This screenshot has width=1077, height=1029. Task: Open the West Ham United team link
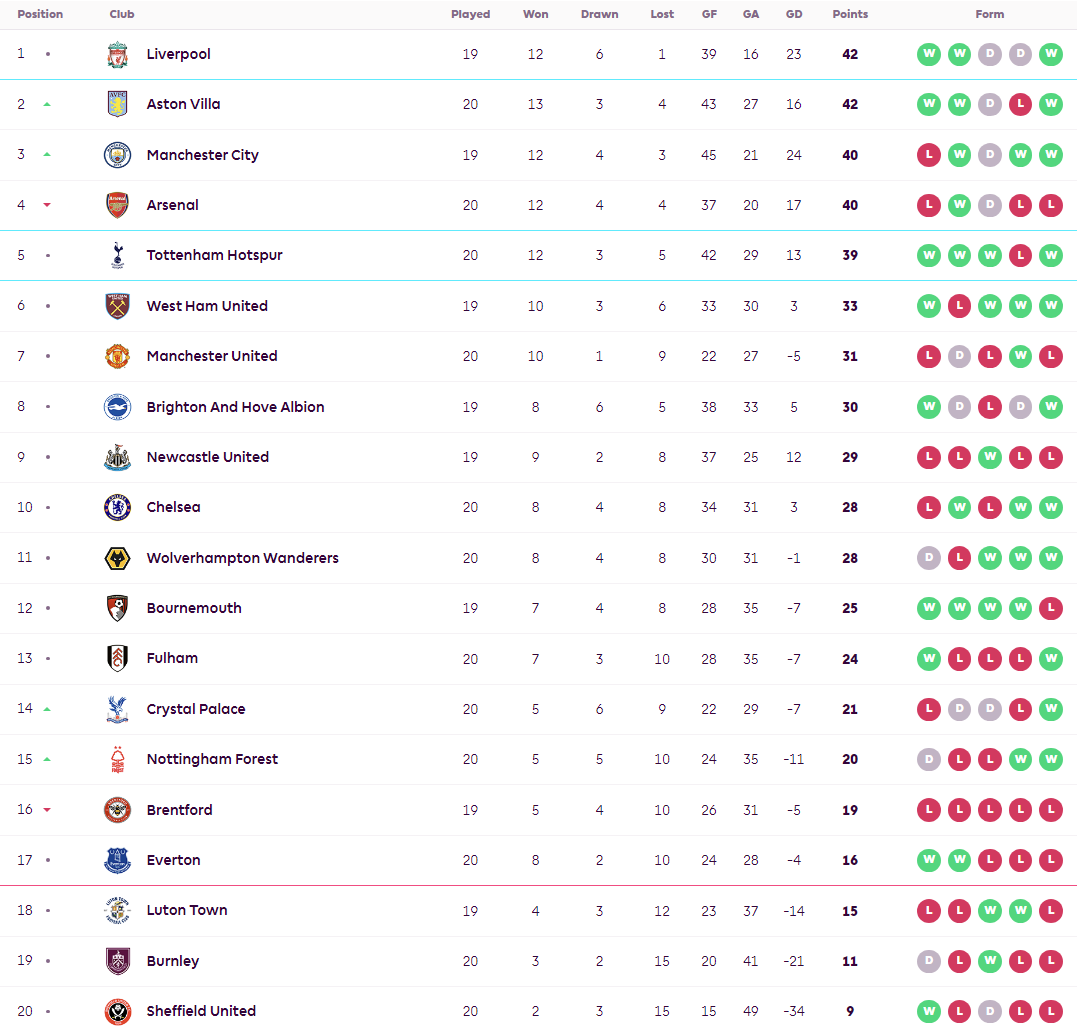pos(207,306)
